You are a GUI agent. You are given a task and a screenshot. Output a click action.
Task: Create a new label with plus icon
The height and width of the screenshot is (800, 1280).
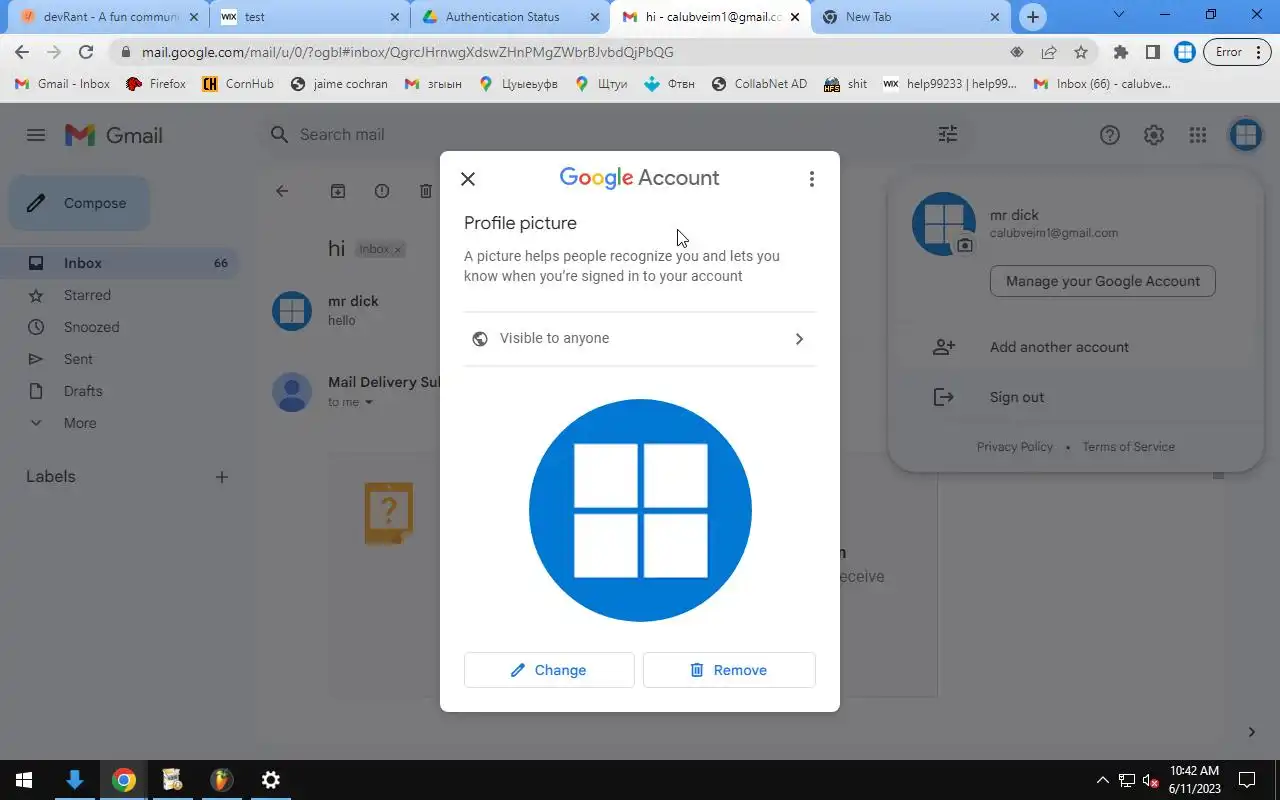click(x=222, y=477)
